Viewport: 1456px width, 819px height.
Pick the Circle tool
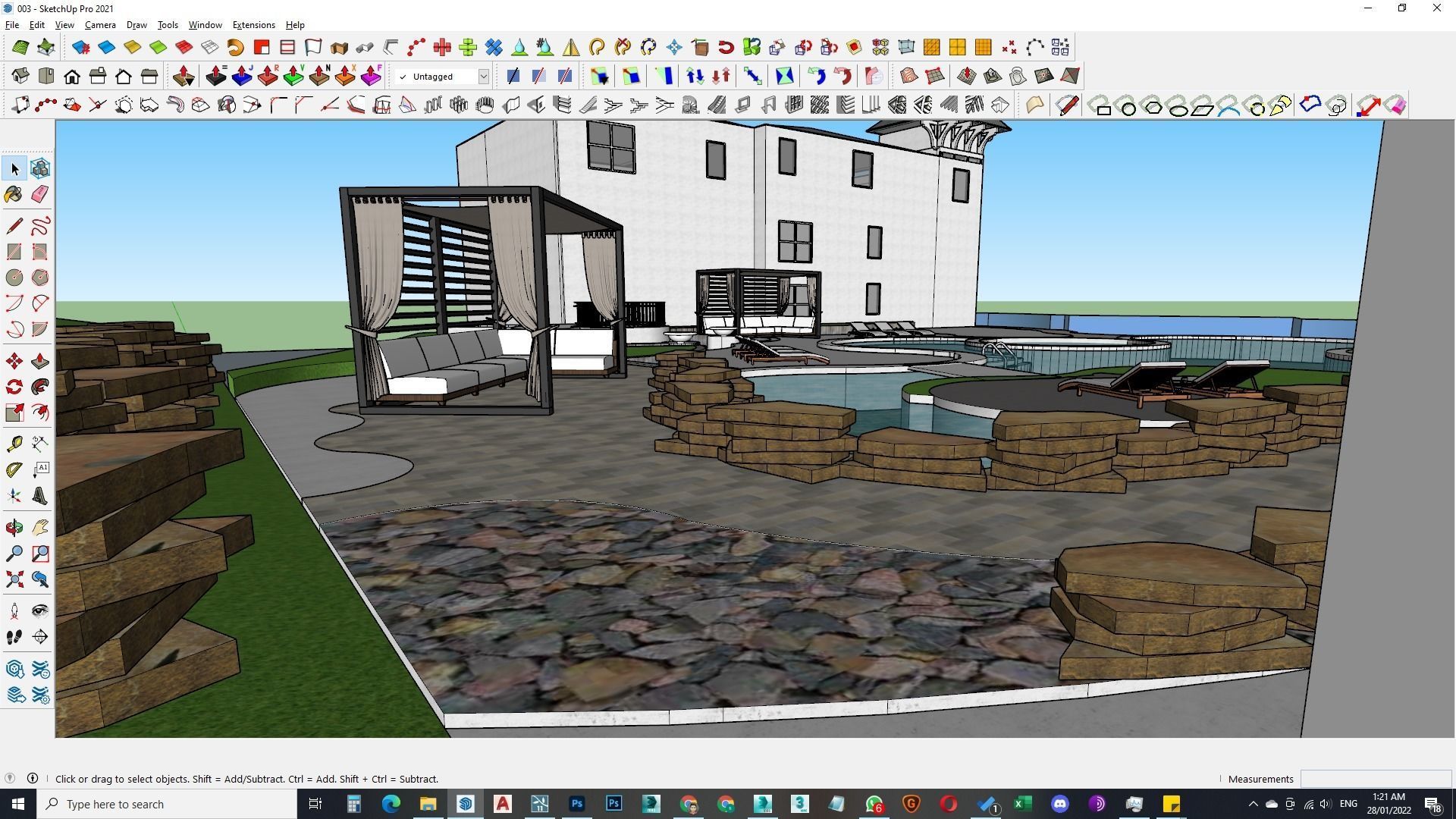click(14, 278)
